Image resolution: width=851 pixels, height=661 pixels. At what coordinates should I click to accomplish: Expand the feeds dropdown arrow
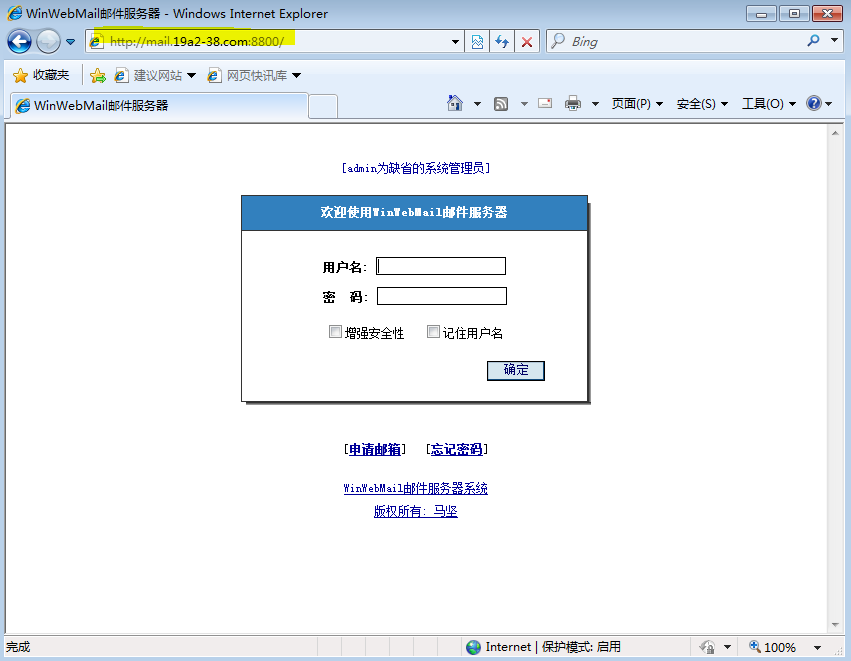pyautogui.click(x=524, y=104)
